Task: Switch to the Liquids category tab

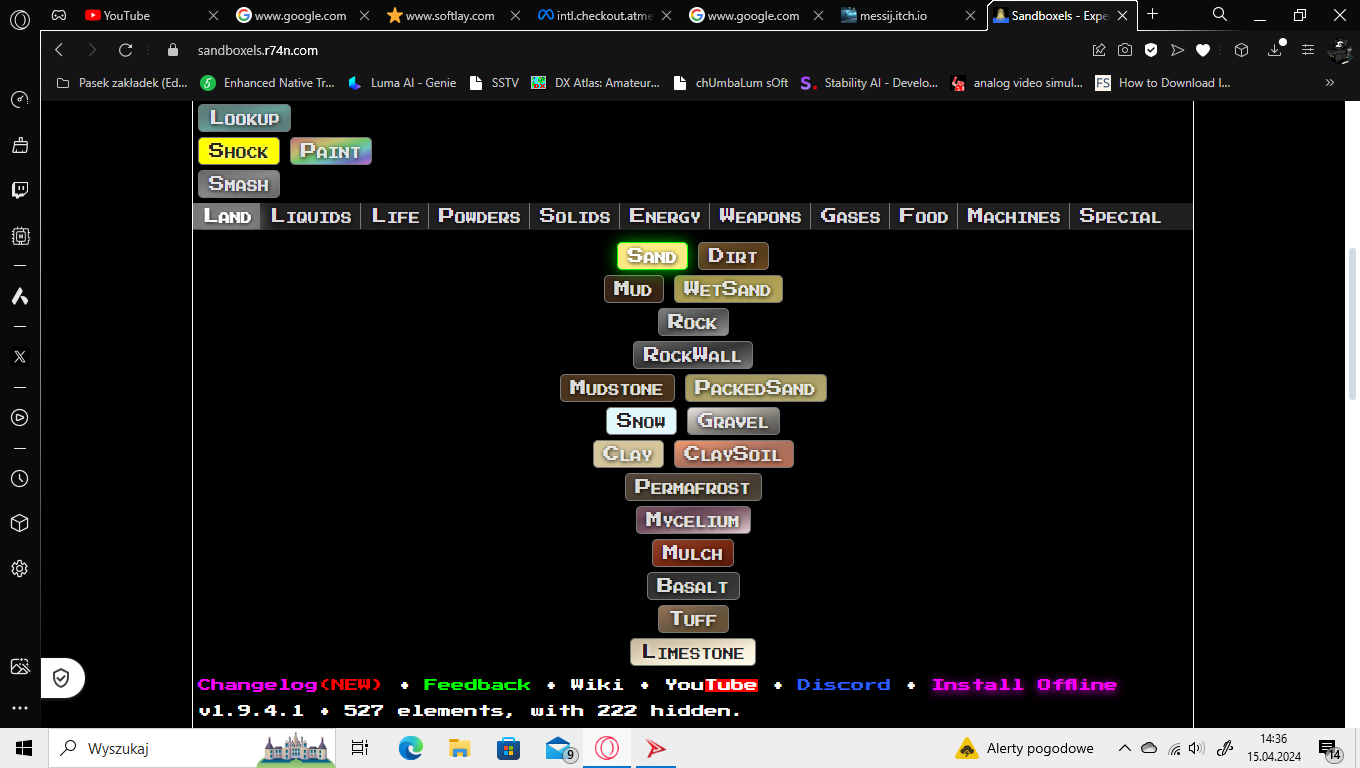Action: pos(310,215)
